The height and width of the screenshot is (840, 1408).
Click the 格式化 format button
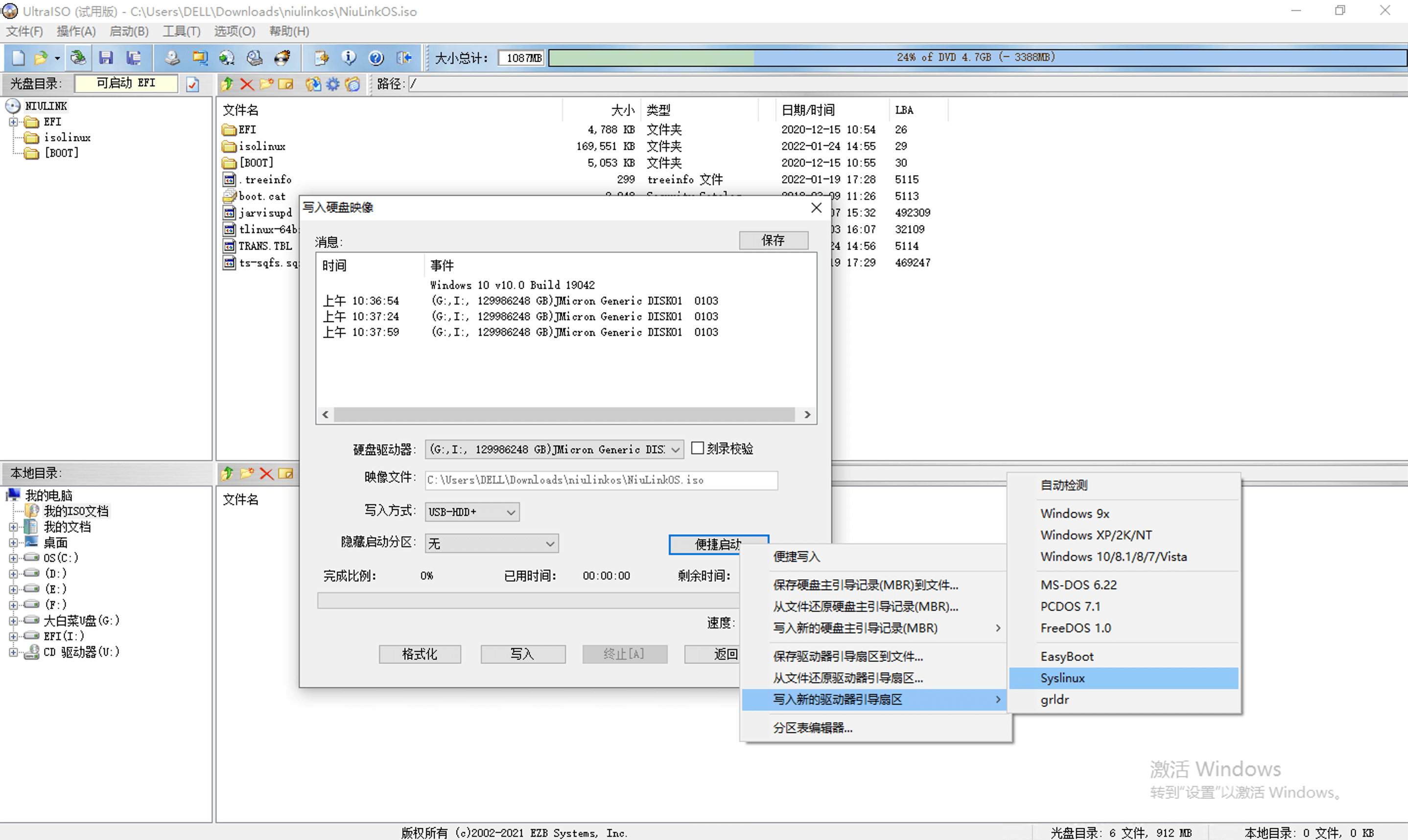[x=420, y=654]
